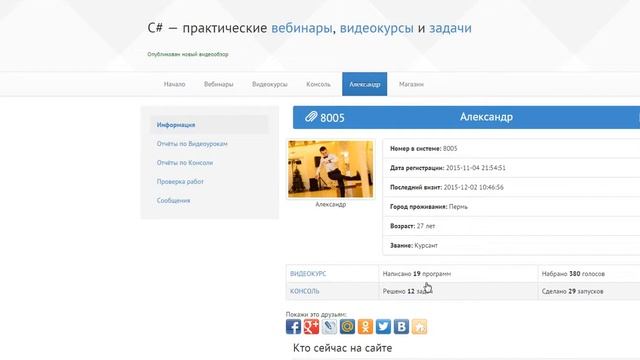Click the Город проживания Пермь row
This screenshot has width=640, height=360.
click(511, 207)
